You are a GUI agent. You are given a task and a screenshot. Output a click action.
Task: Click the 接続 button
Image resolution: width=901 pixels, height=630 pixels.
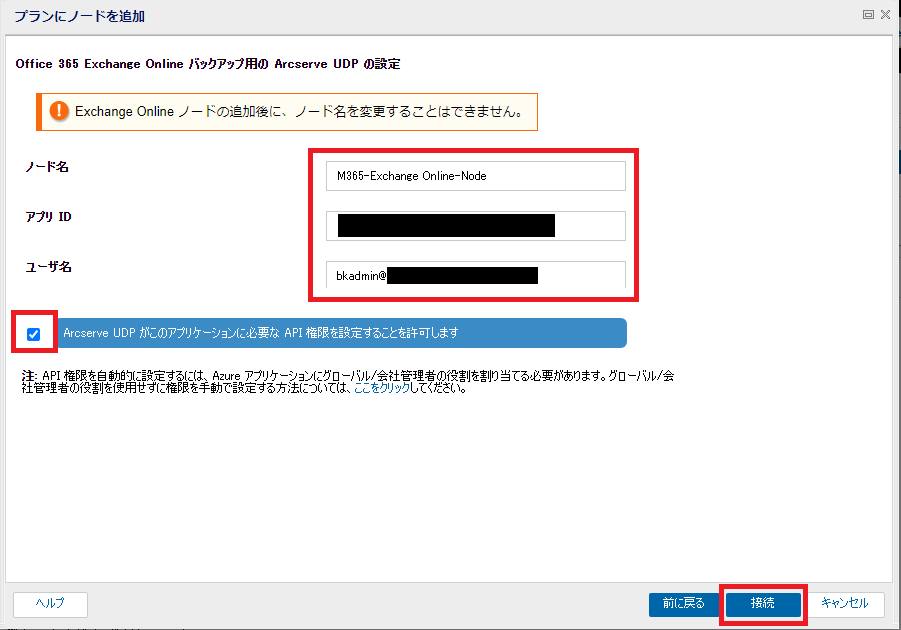click(x=763, y=604)
